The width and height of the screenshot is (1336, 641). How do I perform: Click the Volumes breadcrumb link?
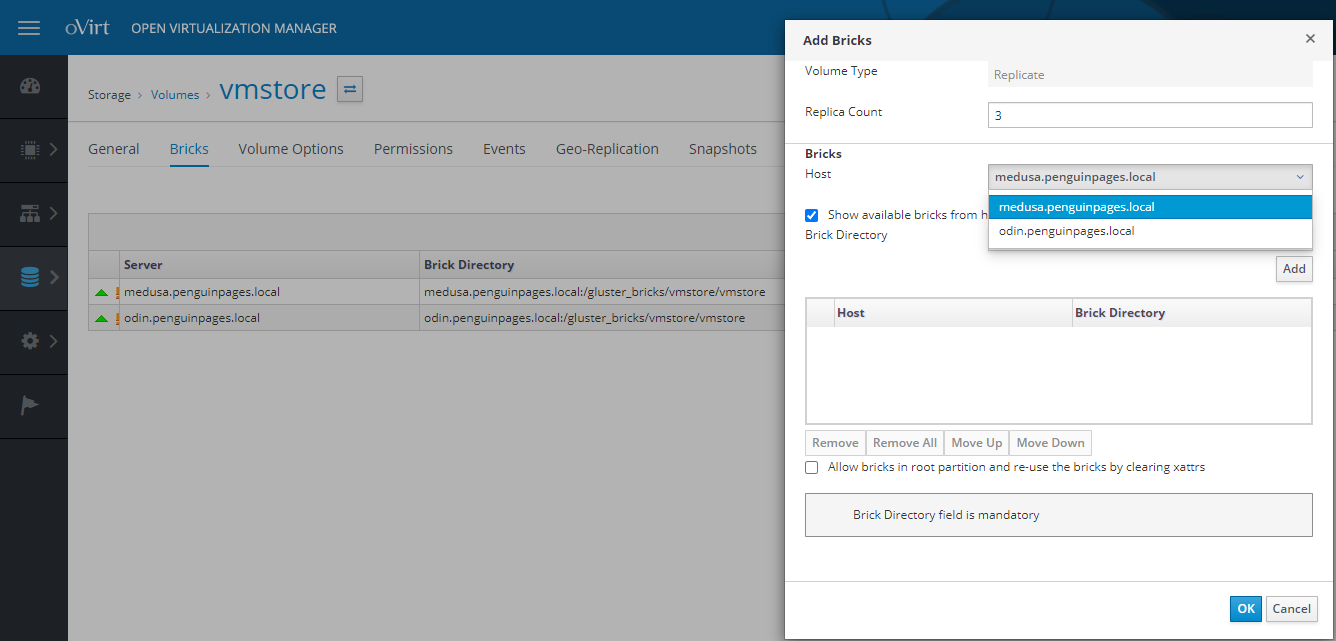175,95
